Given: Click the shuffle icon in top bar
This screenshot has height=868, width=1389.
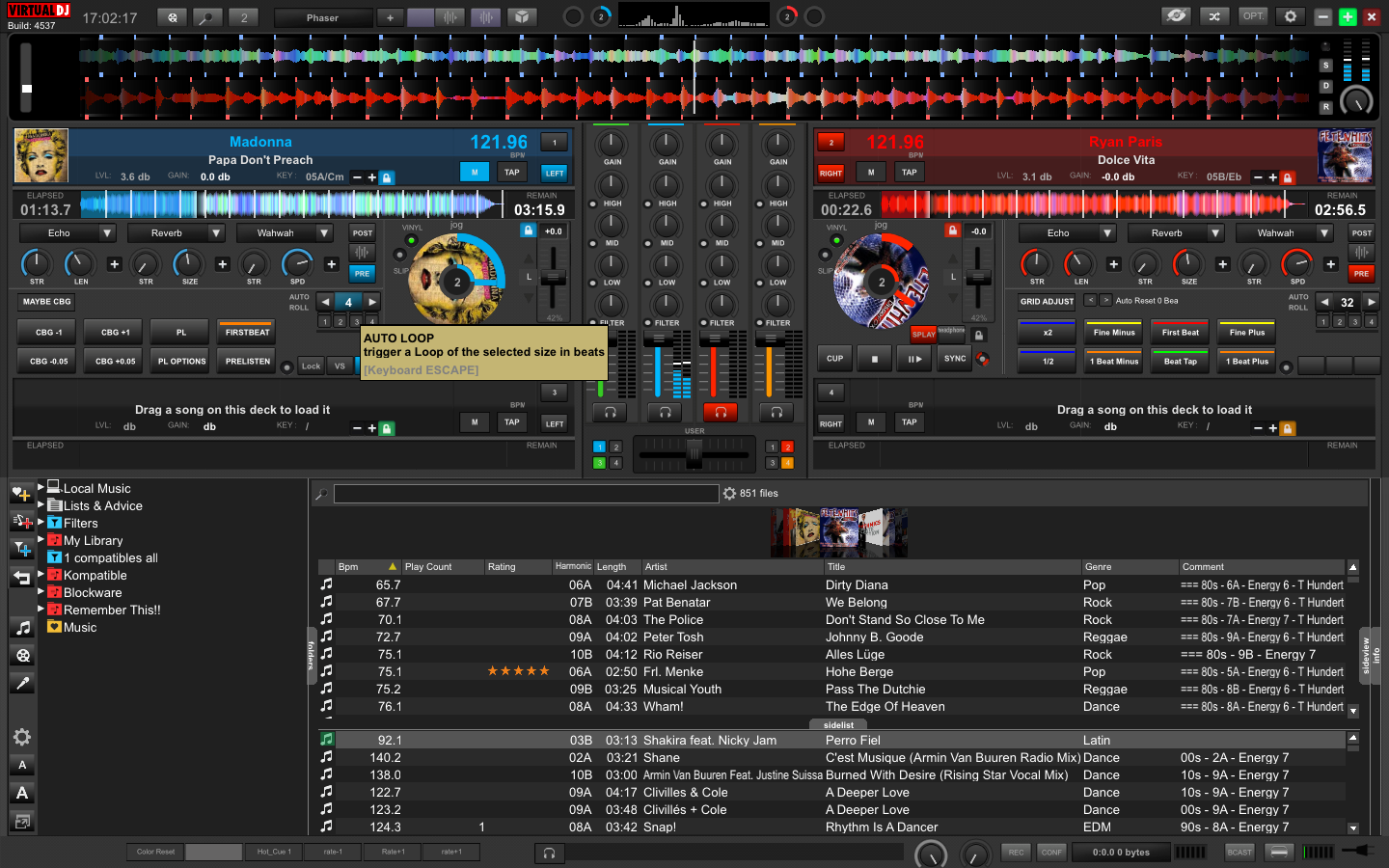Looking at the screenshot, I should (1214, 16).
